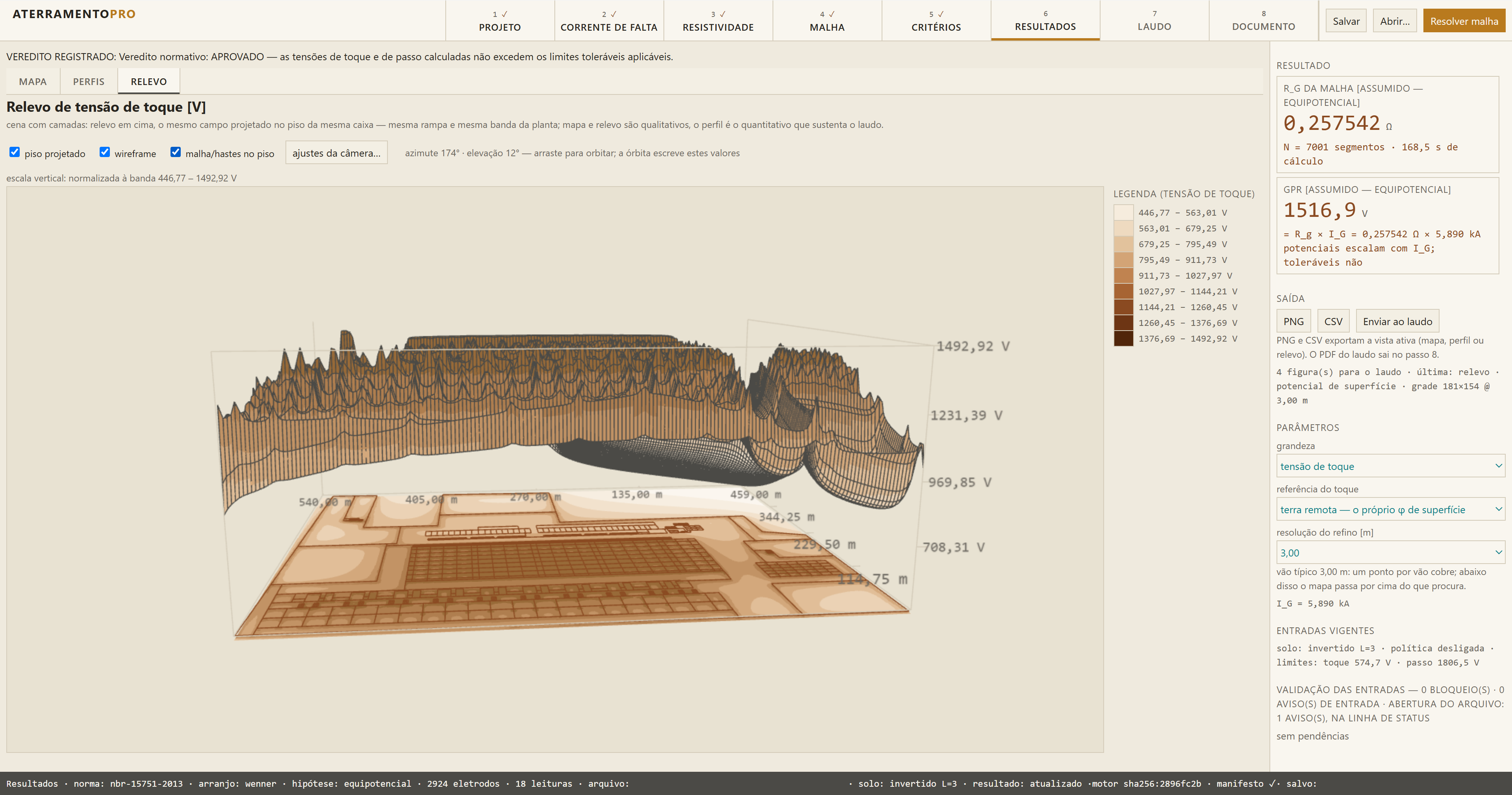Disable the wireframe checkbox
This screenshot has width=1512, height=795.
coord(104,153)
